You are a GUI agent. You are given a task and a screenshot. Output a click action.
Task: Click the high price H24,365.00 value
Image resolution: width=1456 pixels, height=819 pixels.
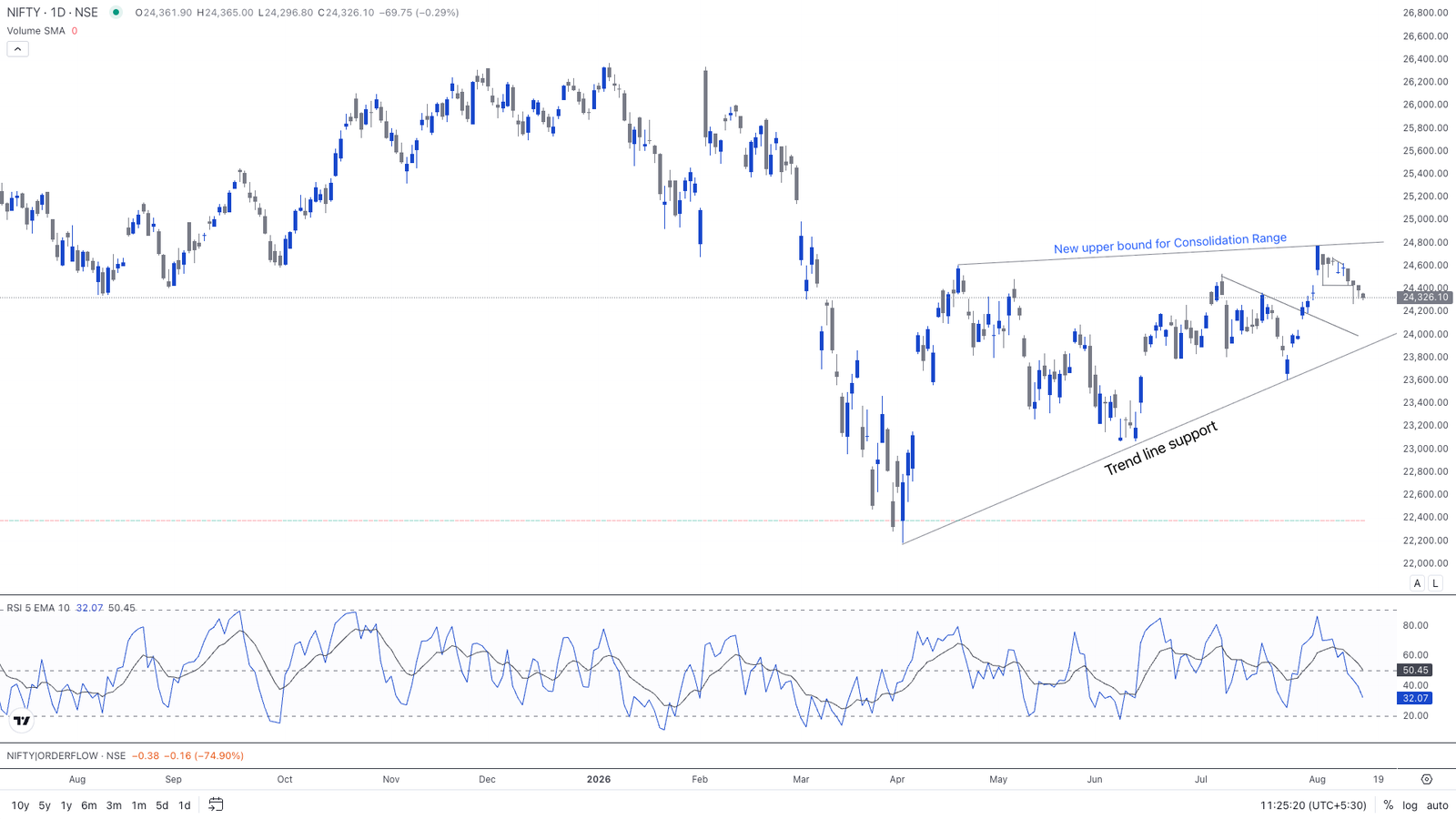point(226,13)
